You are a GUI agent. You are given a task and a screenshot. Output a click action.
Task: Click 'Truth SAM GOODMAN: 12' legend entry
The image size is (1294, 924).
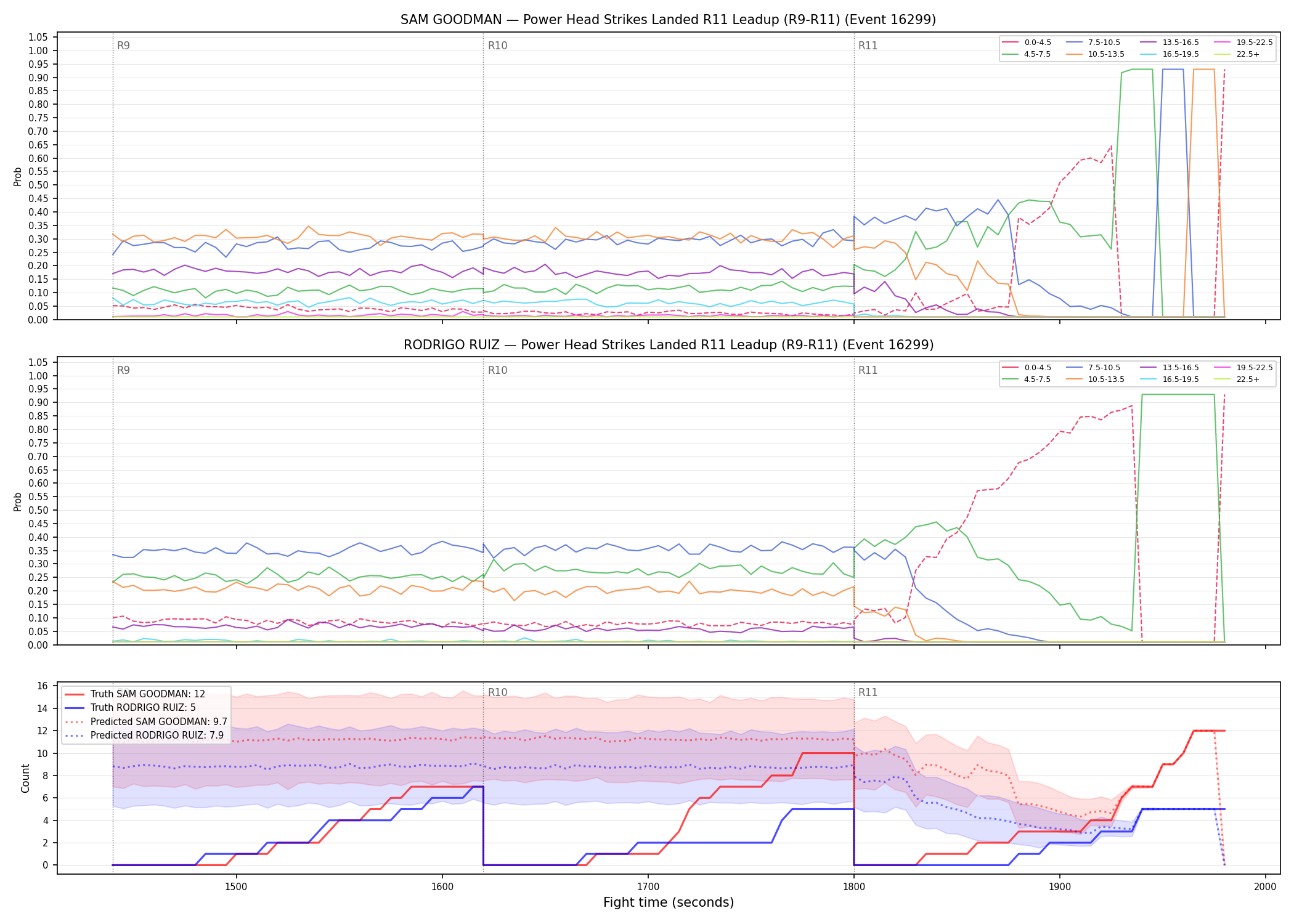pyautogui.click(x=147, y=694)
